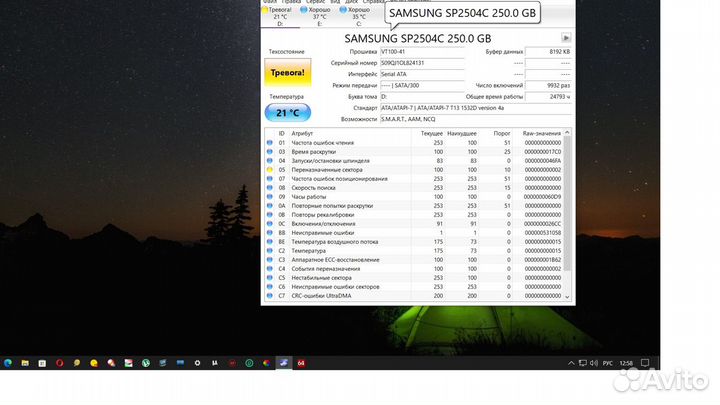This screenshot has width=720, height=405.
Task: Open the gear settings app on the taskbar
Action: click(197, 363)
